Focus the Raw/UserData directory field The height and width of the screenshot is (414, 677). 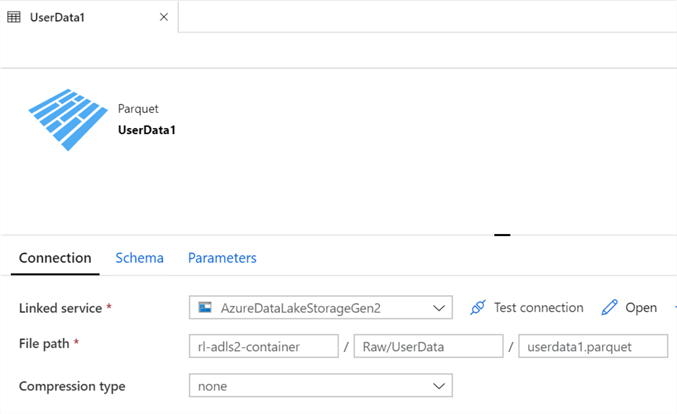pos(428,346)
